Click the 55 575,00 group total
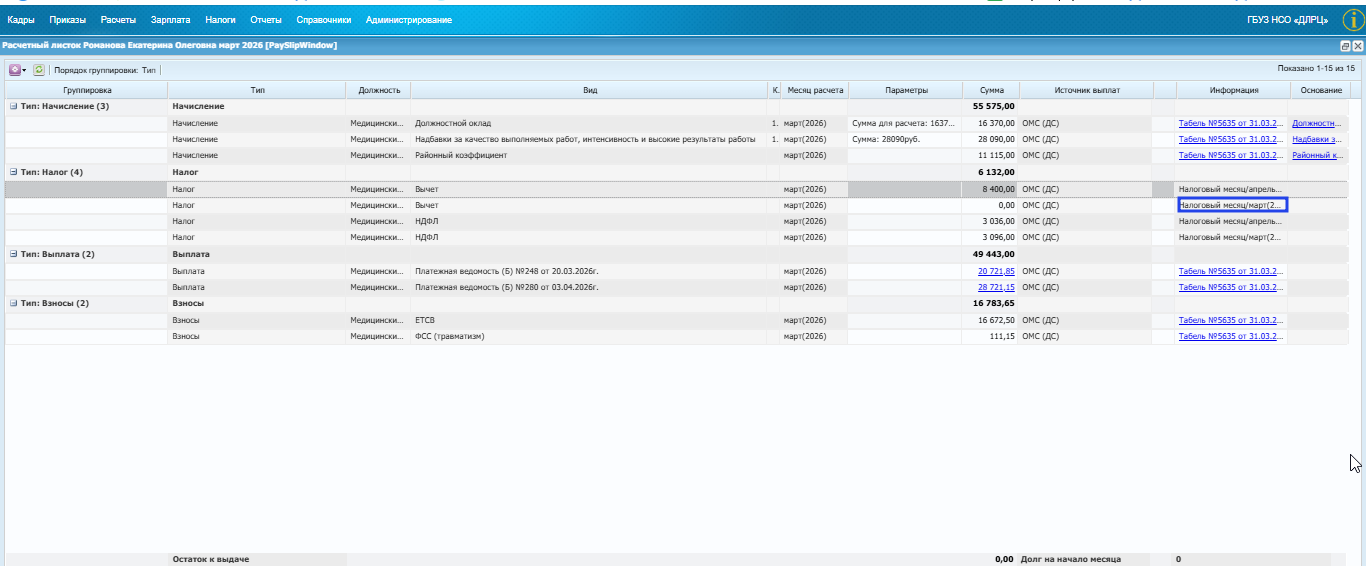This screenshot has width=1366, height=566. coord(993,106)
